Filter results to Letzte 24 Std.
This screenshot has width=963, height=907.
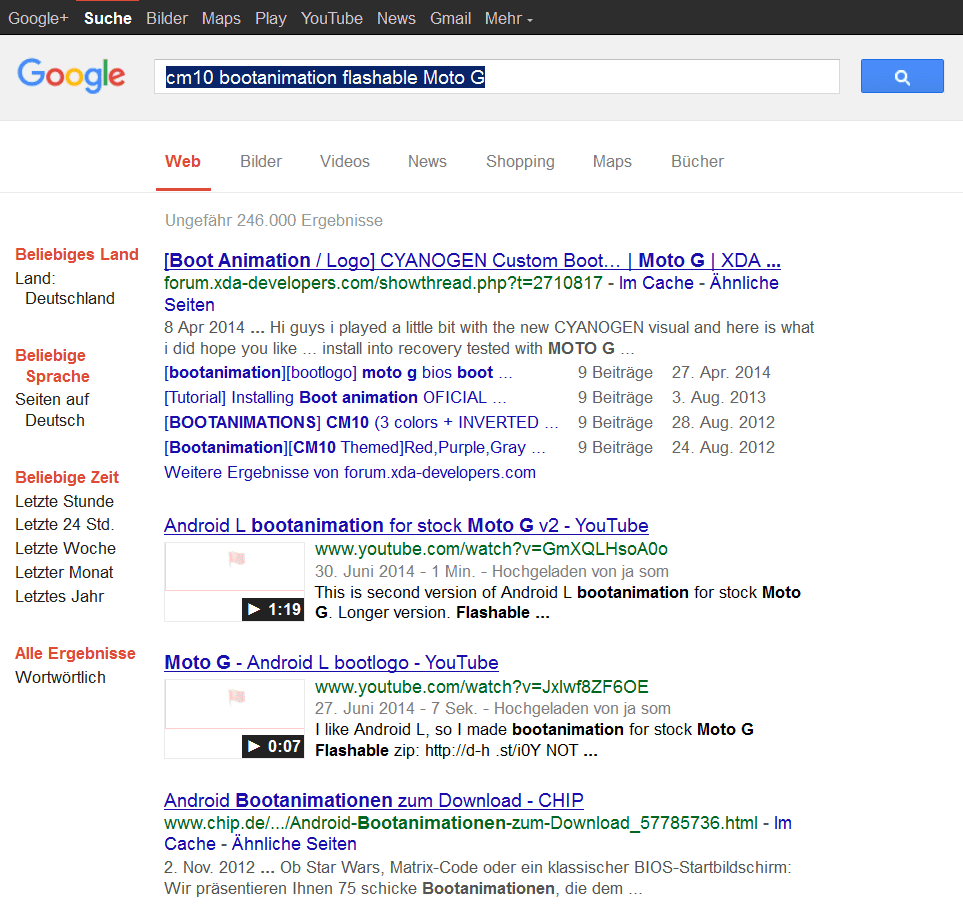64,525
